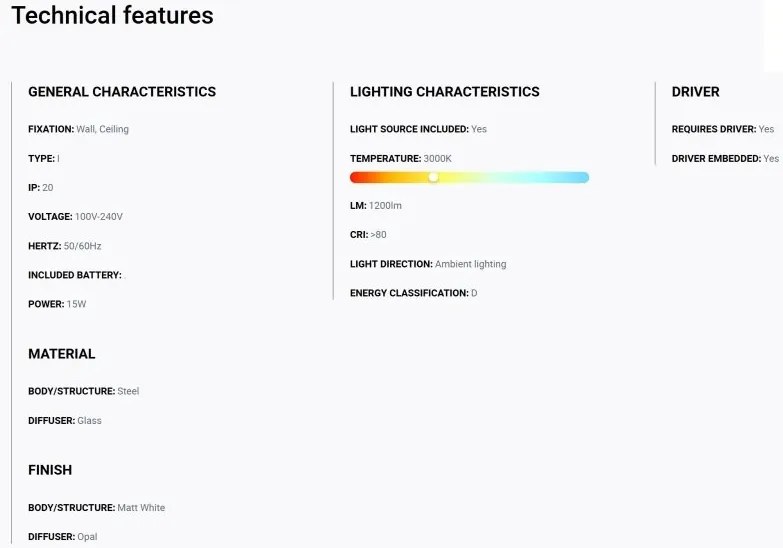Select the Voltage value 100V-240V
Viewport: 783px width, 548px height.
(98, 217)
